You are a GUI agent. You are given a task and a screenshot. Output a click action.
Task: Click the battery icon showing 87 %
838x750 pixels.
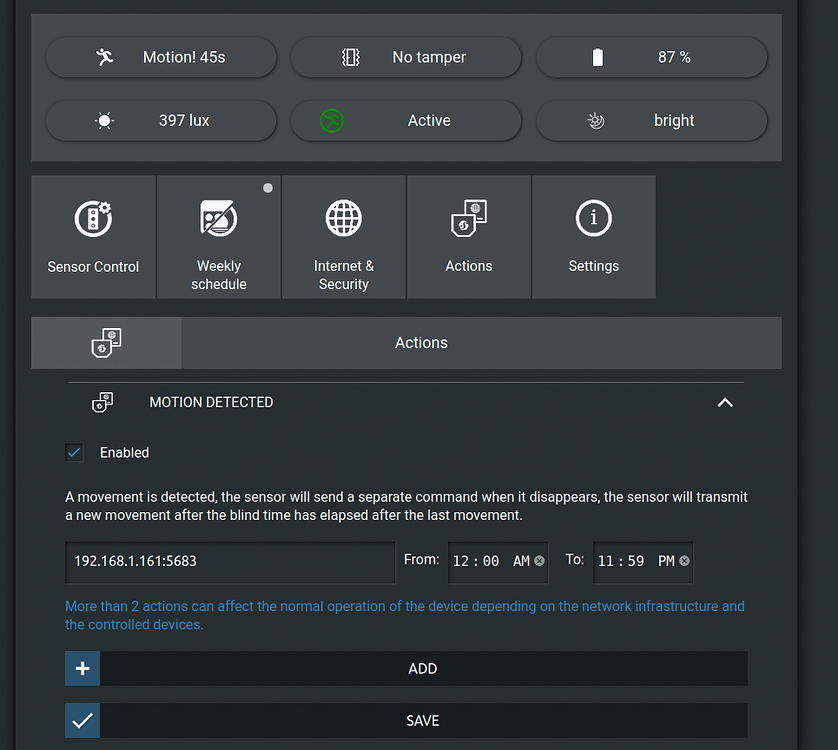597,57
